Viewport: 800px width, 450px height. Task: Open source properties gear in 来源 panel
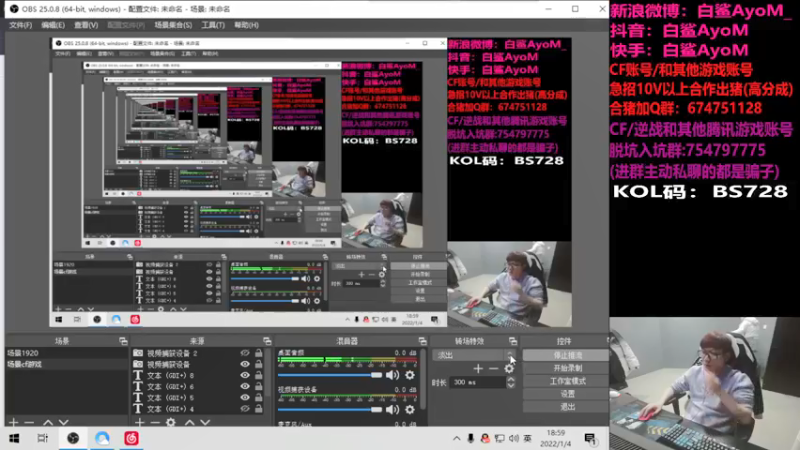[171, 422]
